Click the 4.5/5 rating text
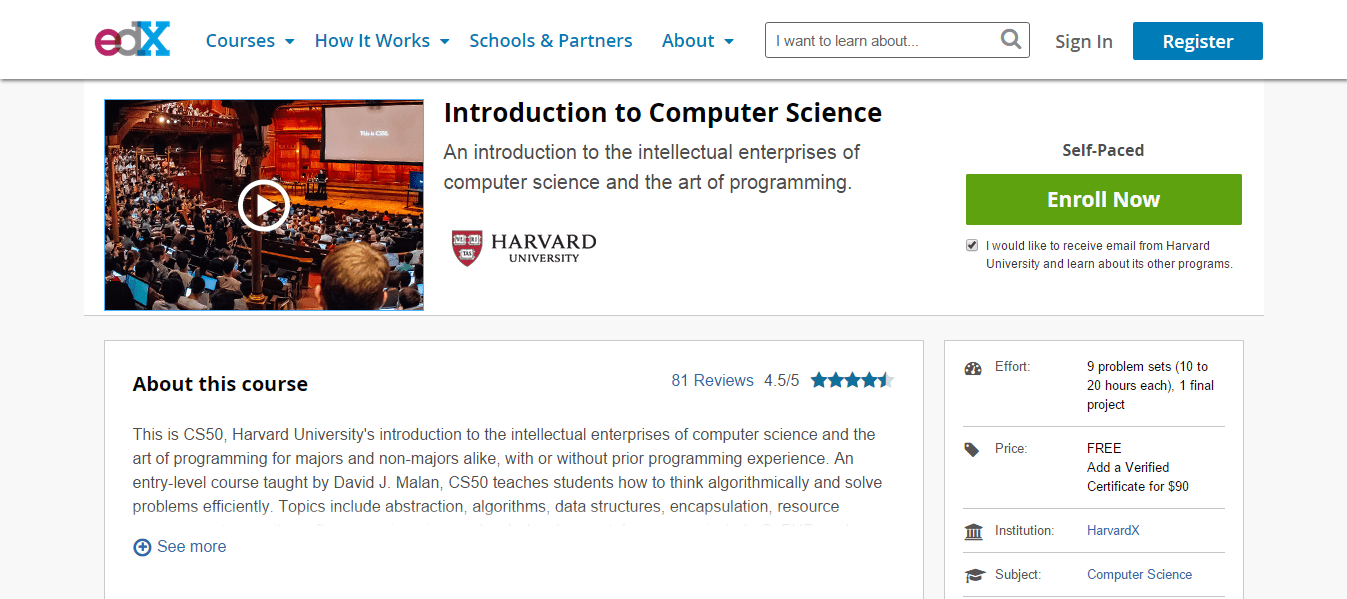Viewport: 1347px width, 599px height. tap(782, 380)
